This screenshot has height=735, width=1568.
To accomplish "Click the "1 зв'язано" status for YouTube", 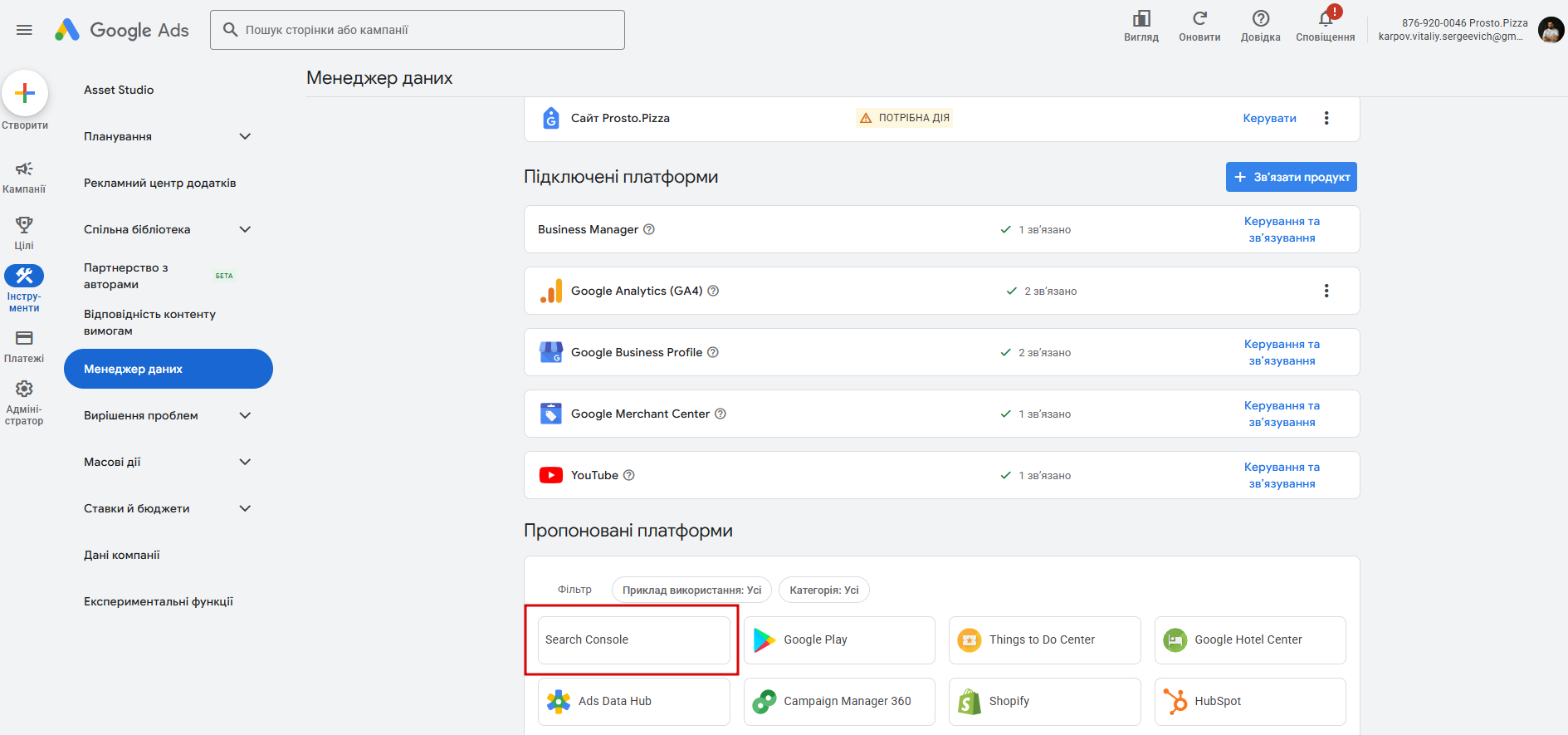I will (x=1036, y=475).
